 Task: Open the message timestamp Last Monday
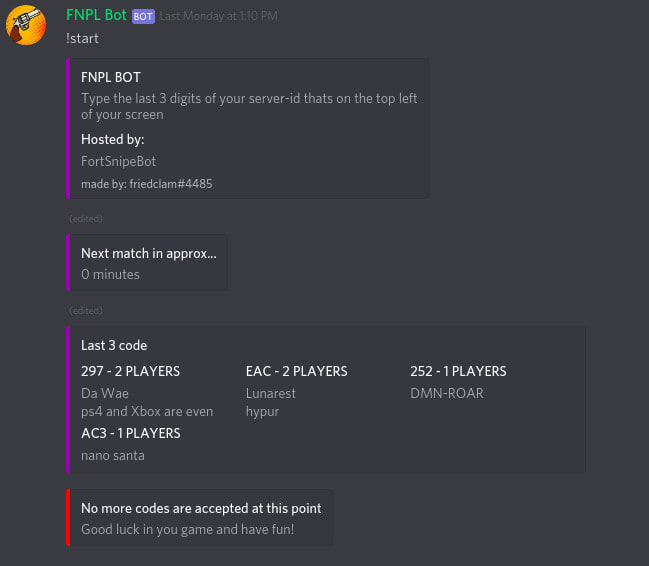[x=219, y=16]
